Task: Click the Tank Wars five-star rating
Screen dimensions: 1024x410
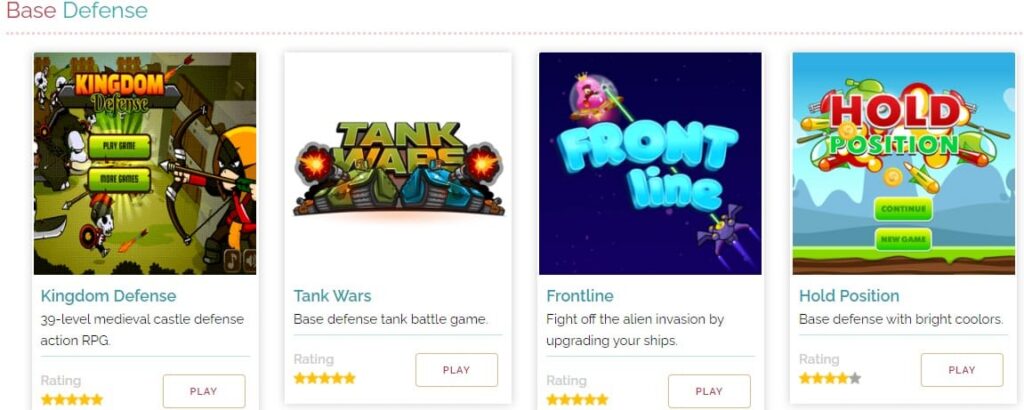Action: pyautogui.click(x=325, y=378)
